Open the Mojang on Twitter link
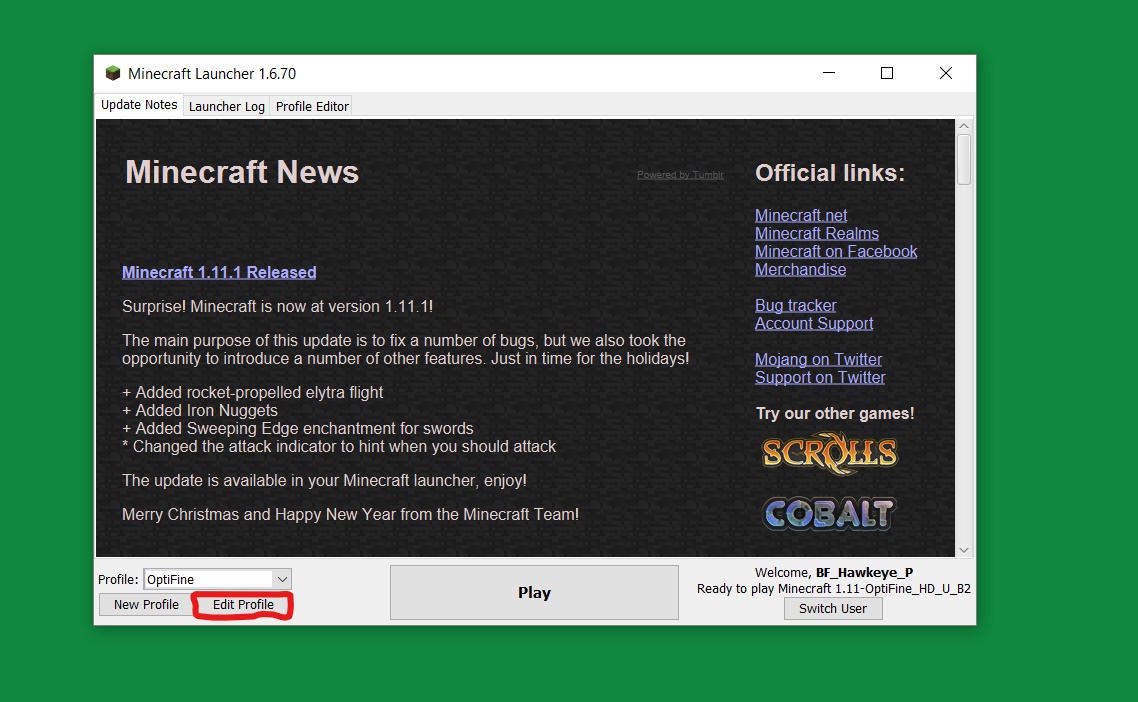 click(x=819, y=360)
